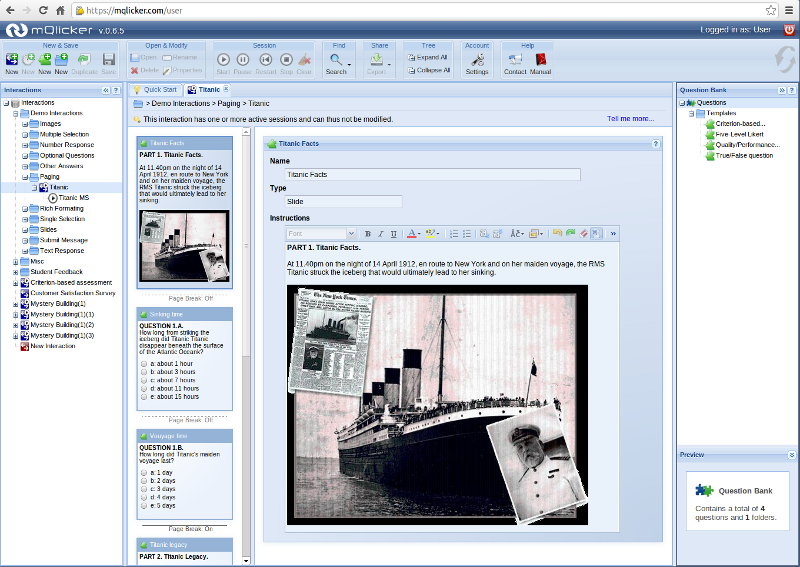Insert a bulleted list
This screenshot has width=800, height=567.
click(467, 234)
